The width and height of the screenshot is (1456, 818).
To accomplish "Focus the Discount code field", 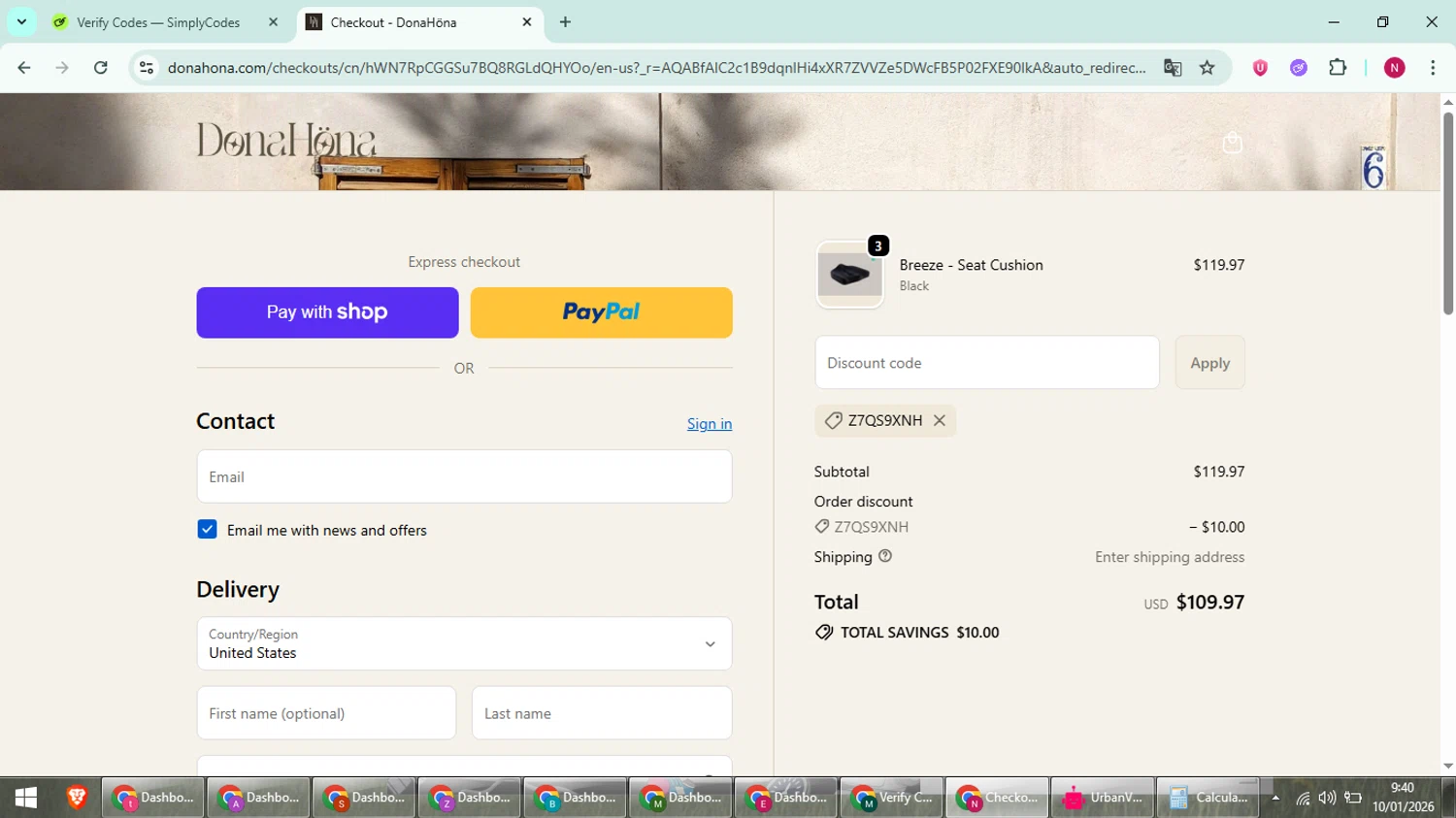I will pyautogui.click(x=987, y=363).
